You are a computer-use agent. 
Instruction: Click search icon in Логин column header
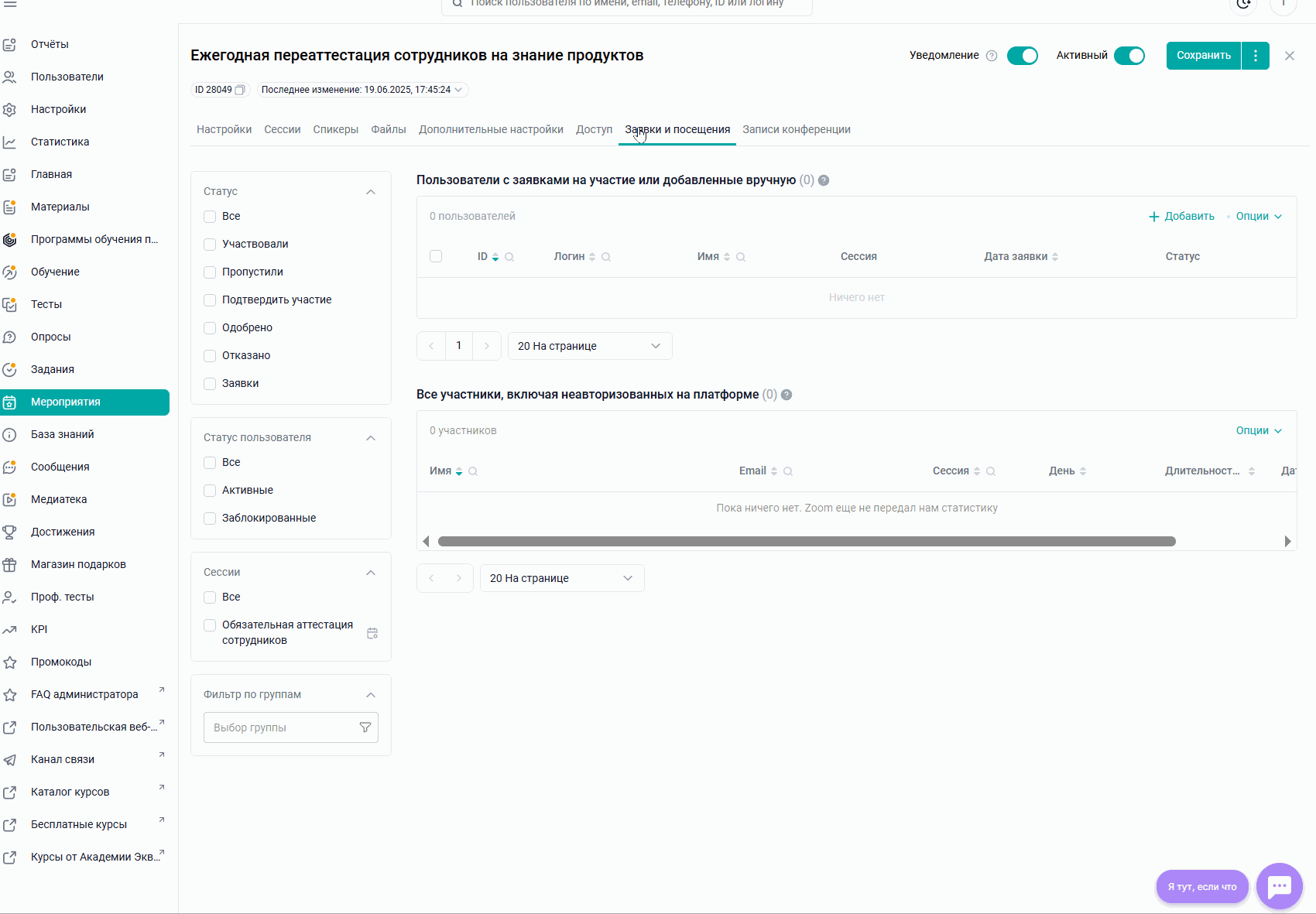[x=606, y=257]
